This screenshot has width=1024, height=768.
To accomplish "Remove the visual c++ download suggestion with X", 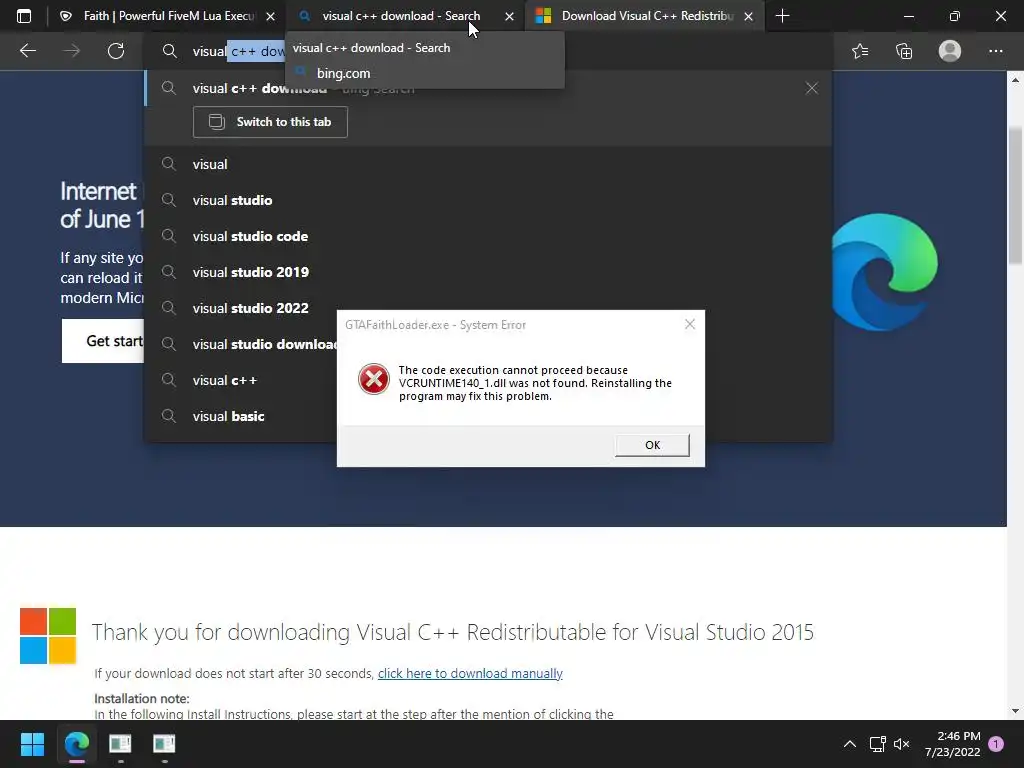I will pos(811,88).
